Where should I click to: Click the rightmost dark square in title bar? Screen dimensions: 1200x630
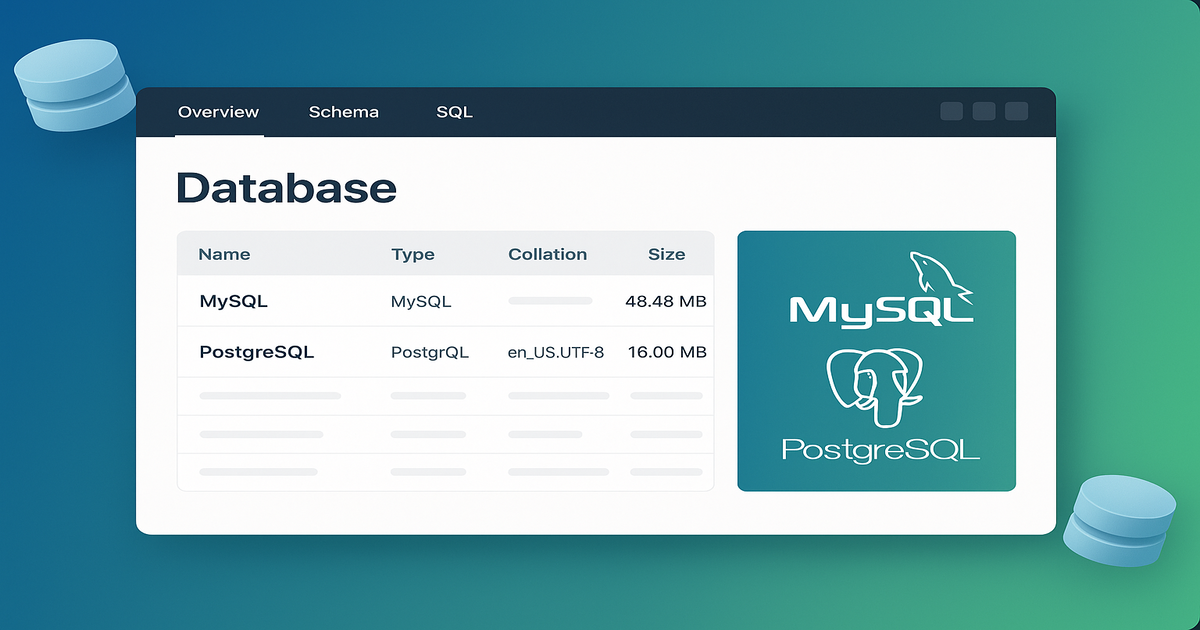[x=1018, y=111]
